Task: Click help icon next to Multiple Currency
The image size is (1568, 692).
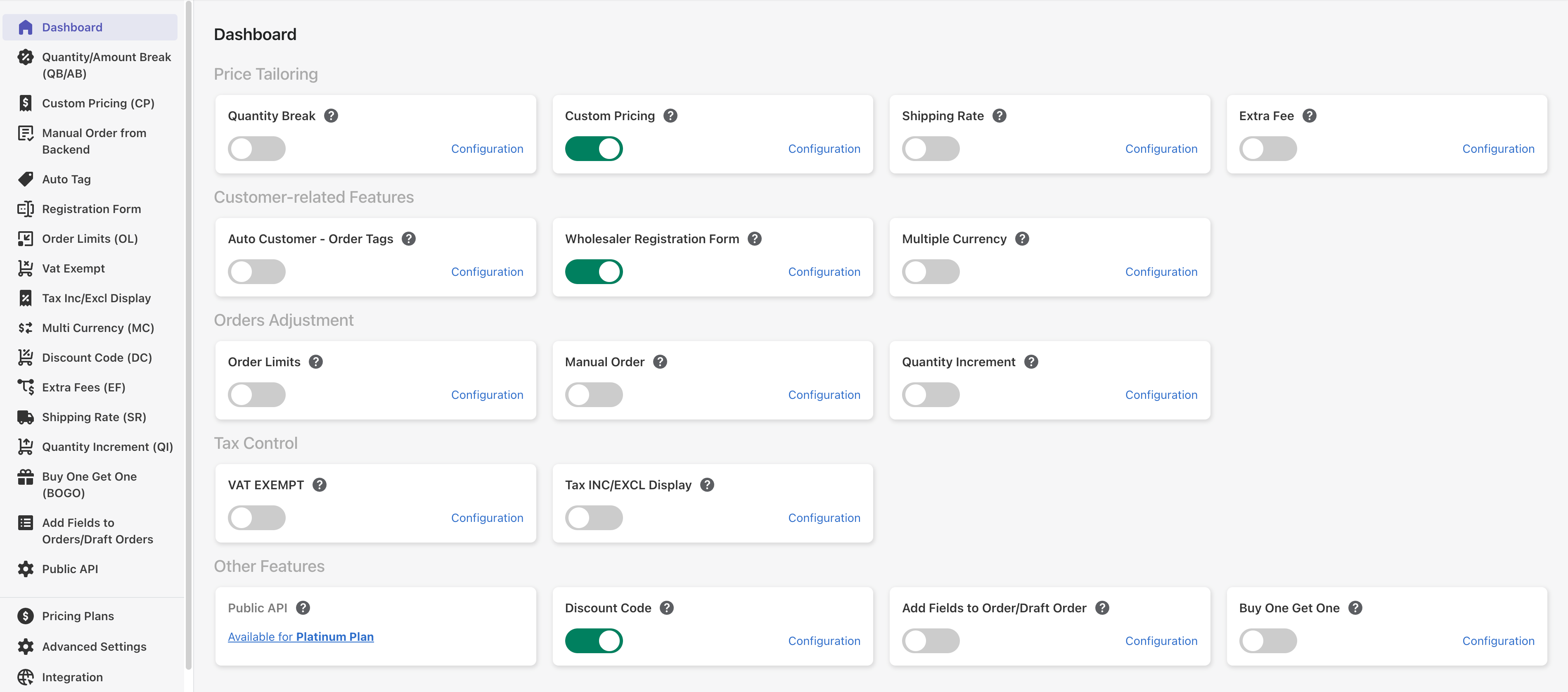Action: tap(1023, 239)
